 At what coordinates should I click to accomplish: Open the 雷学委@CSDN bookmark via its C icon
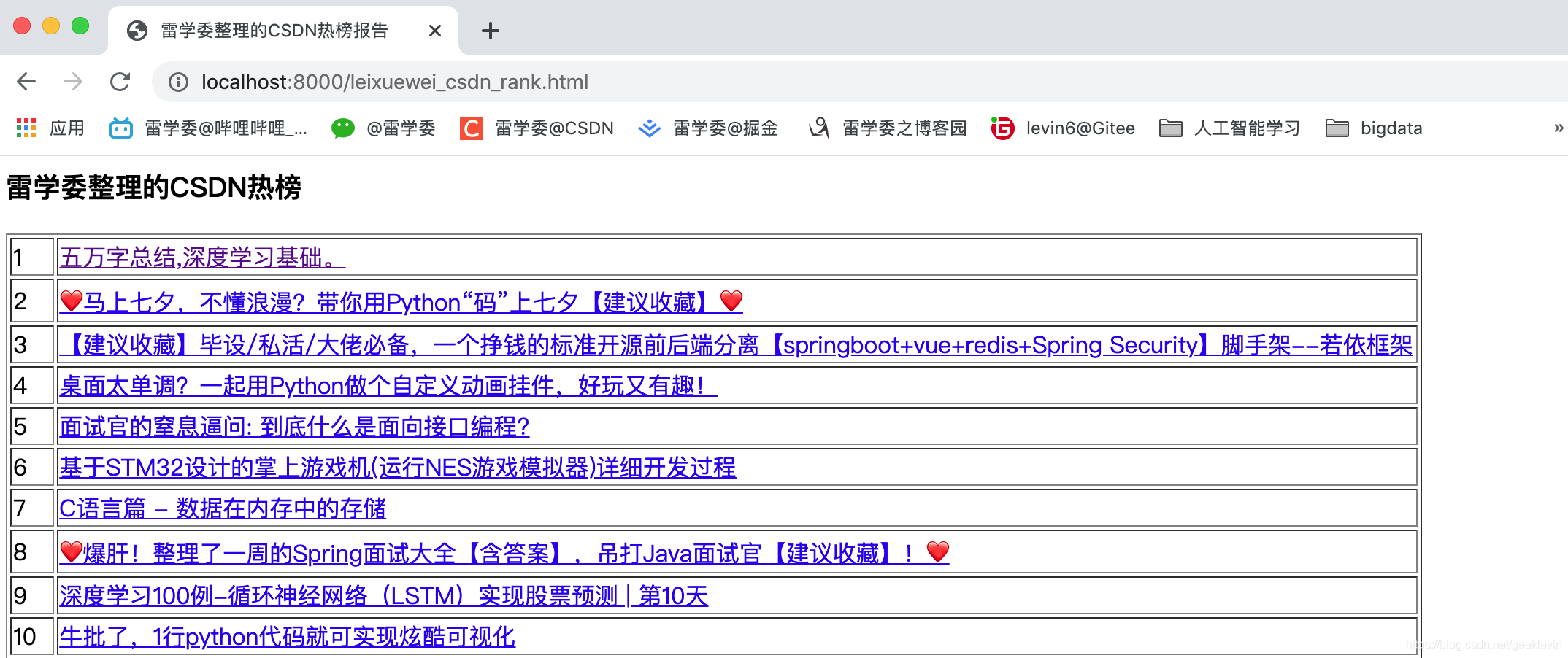click(472, 128)
